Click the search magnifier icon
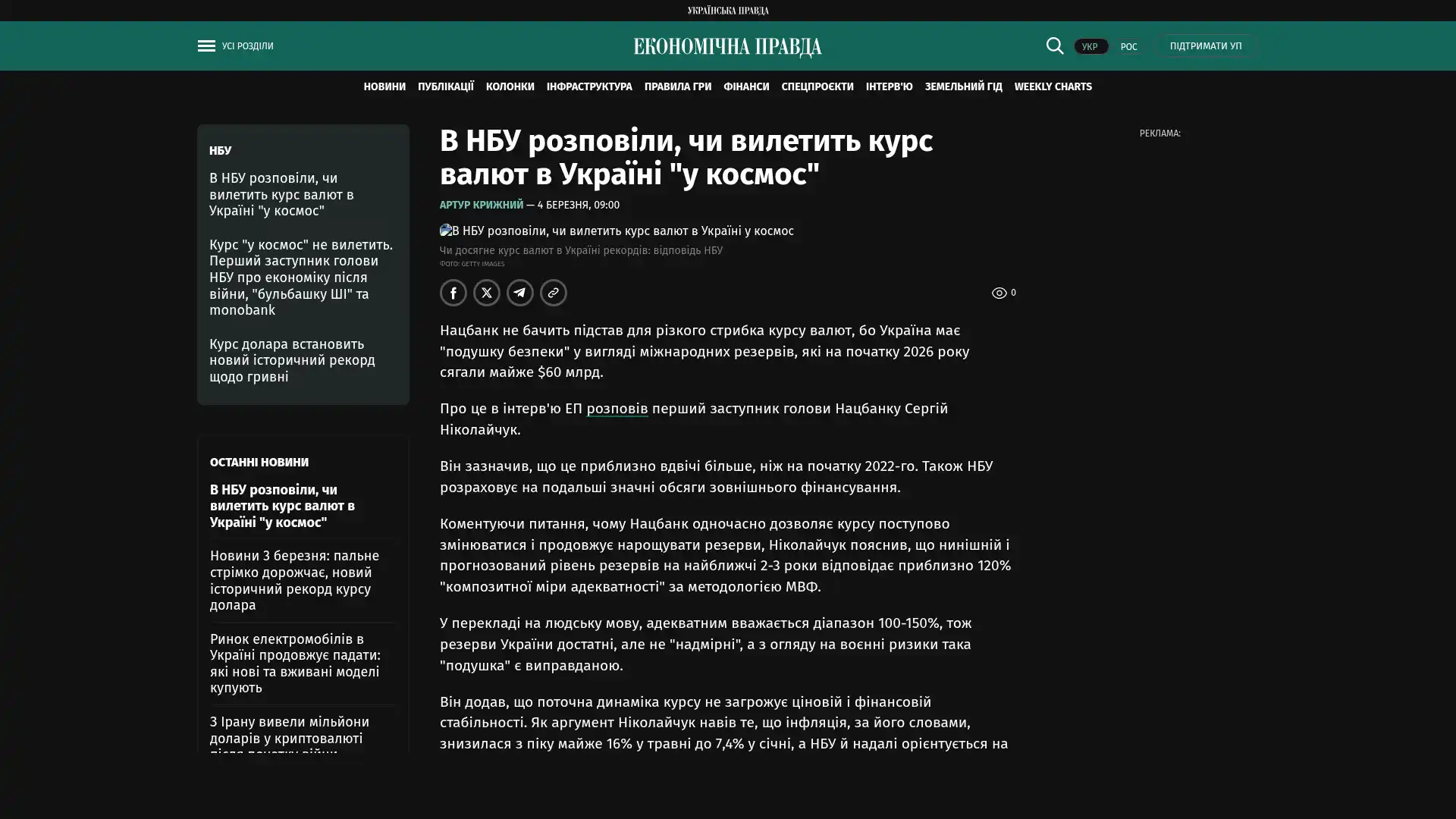The width and height of the screenshot is (1456, 819). point(1054,45)
